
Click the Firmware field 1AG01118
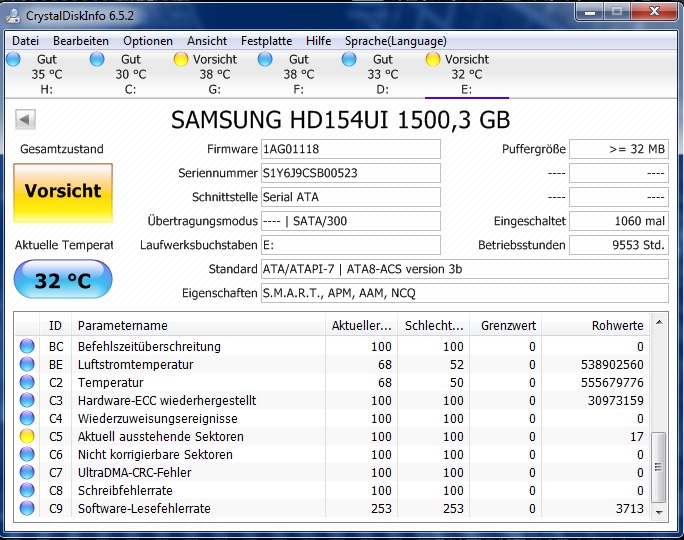(351, 149)
